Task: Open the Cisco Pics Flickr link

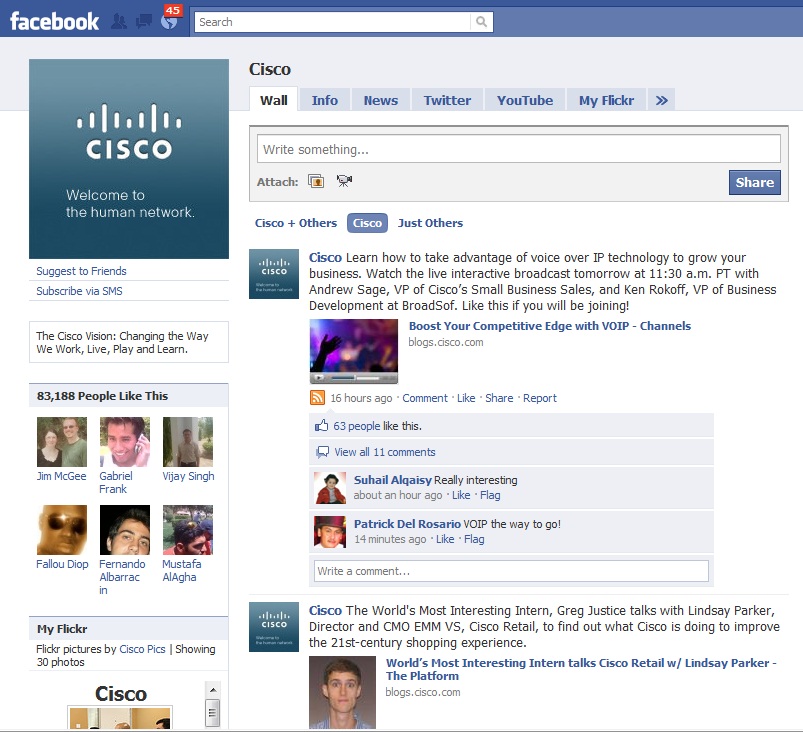Action: [142, 649]
